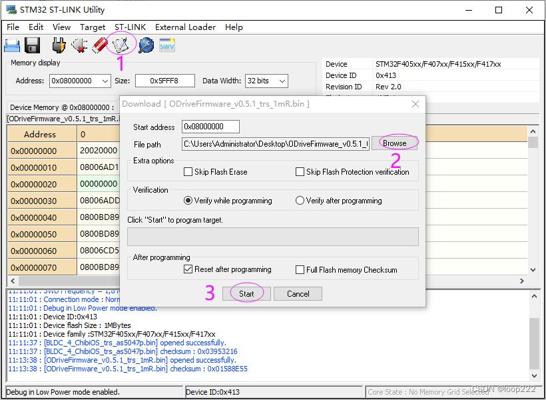Click the File path input field

tap(275, 144)
